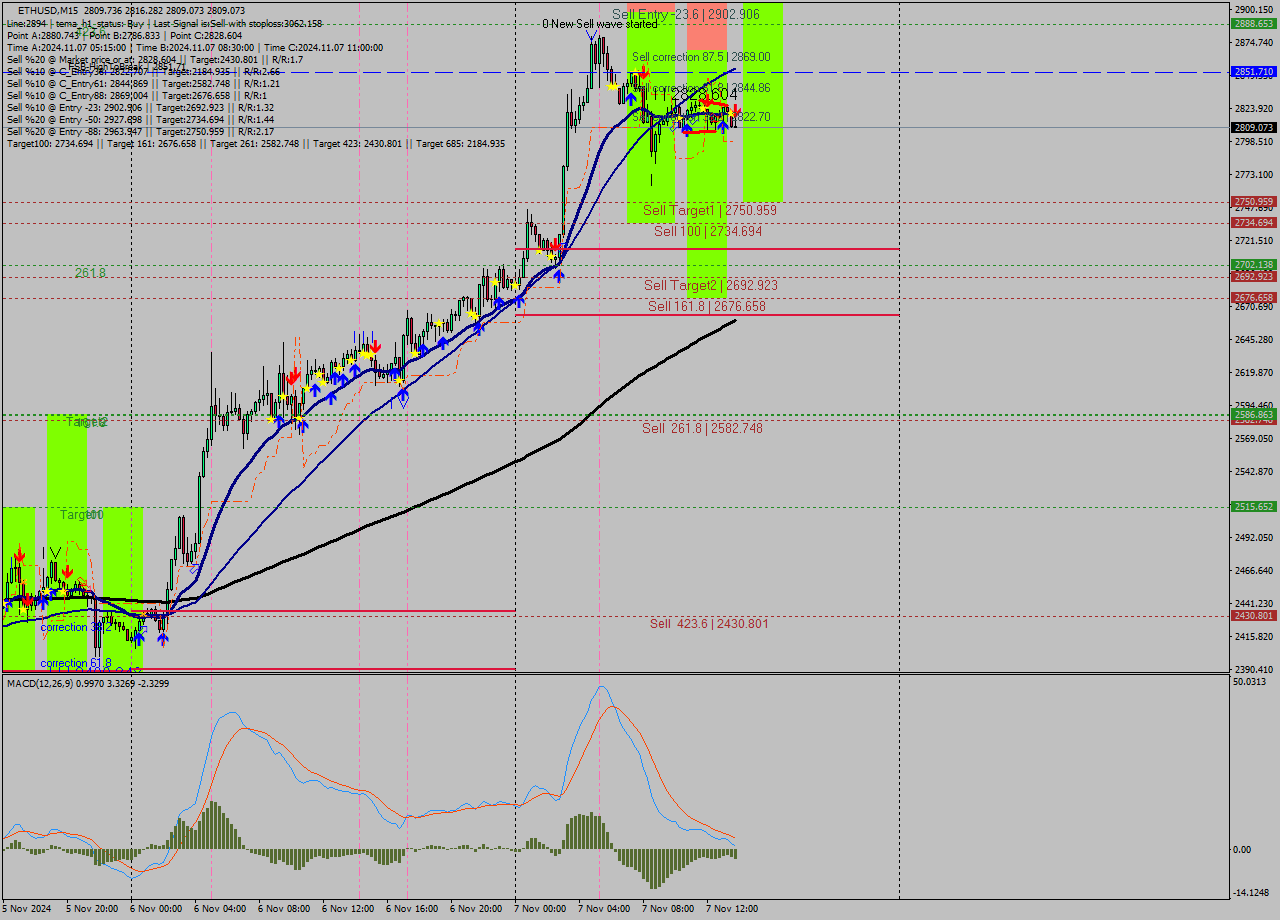Image resolution: width=1280 pixels, height=920 pixels.
Task: Select 'Sell Target2 | 2692.923' label
Action: [711, 285]
